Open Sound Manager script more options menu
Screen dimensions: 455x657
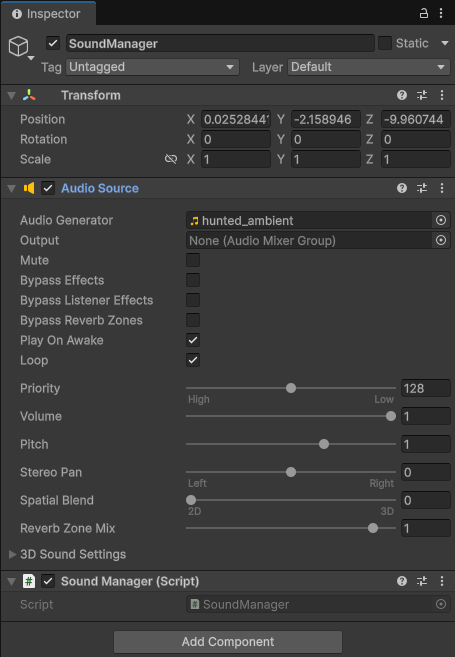442,581
